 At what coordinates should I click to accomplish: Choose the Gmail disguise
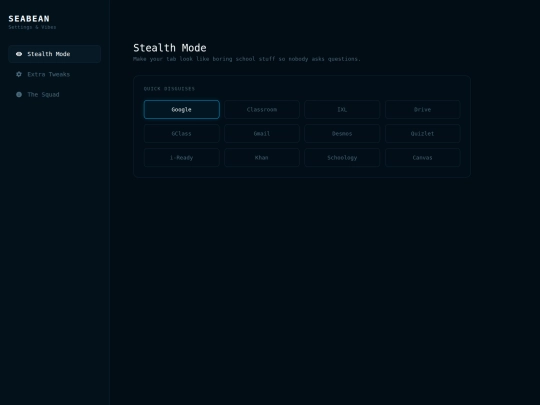click(x=262, y=134)
